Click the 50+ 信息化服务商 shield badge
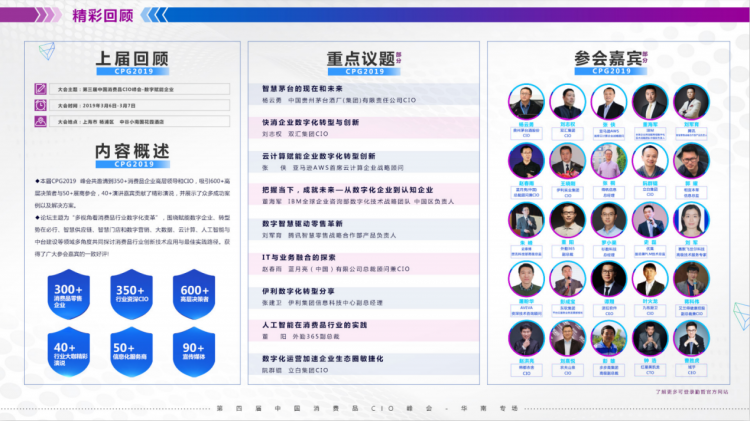The height and width of the screenshot is (421, 750). (132, 352)
